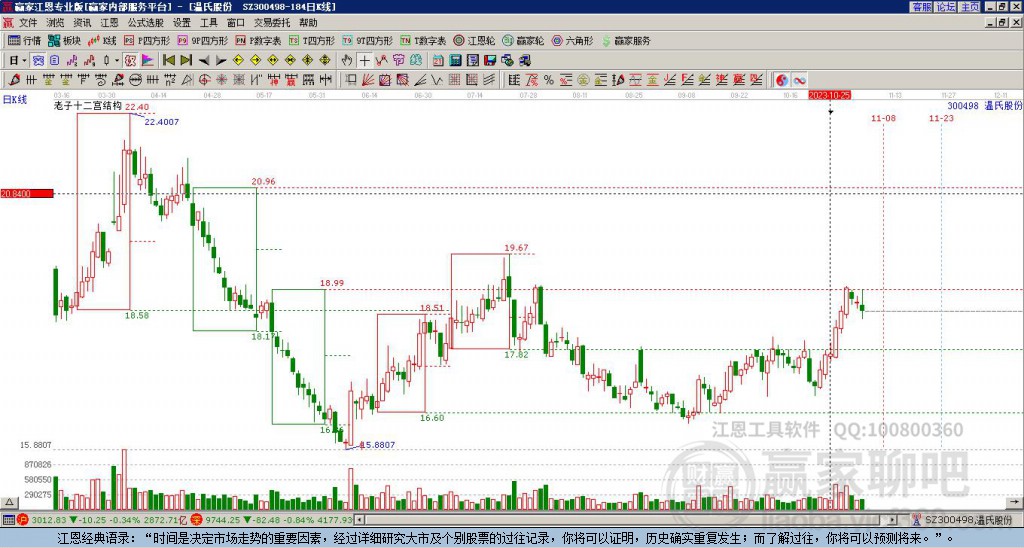Screen dimensions: 1024x548
Task: Click the 11-23 projected date line label
Action: pos(941,118)
